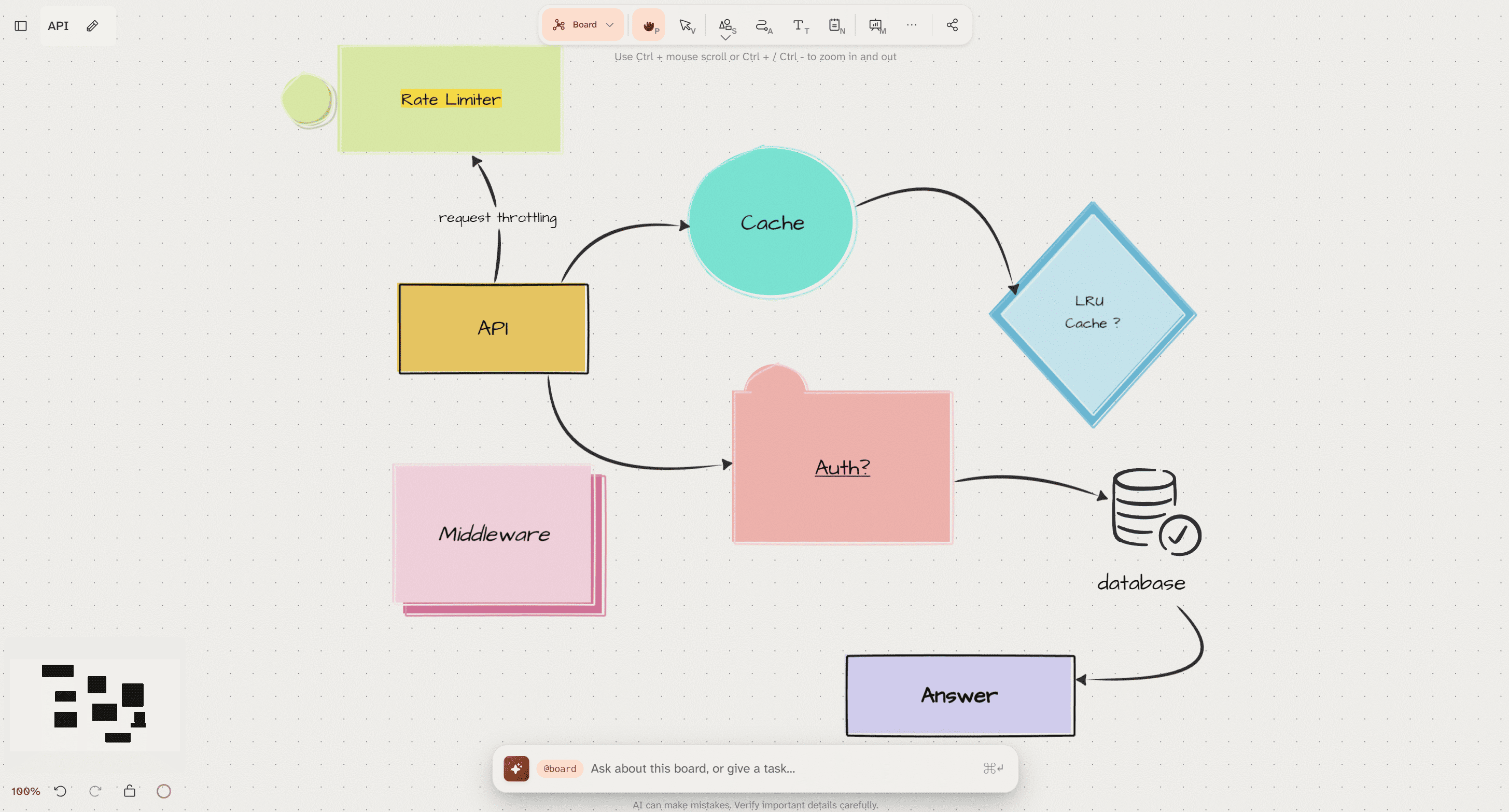The width and height of the screenshot is (1509, 812).
Task: Click the AI sparkle assistant icon
Action: (516, 768)
